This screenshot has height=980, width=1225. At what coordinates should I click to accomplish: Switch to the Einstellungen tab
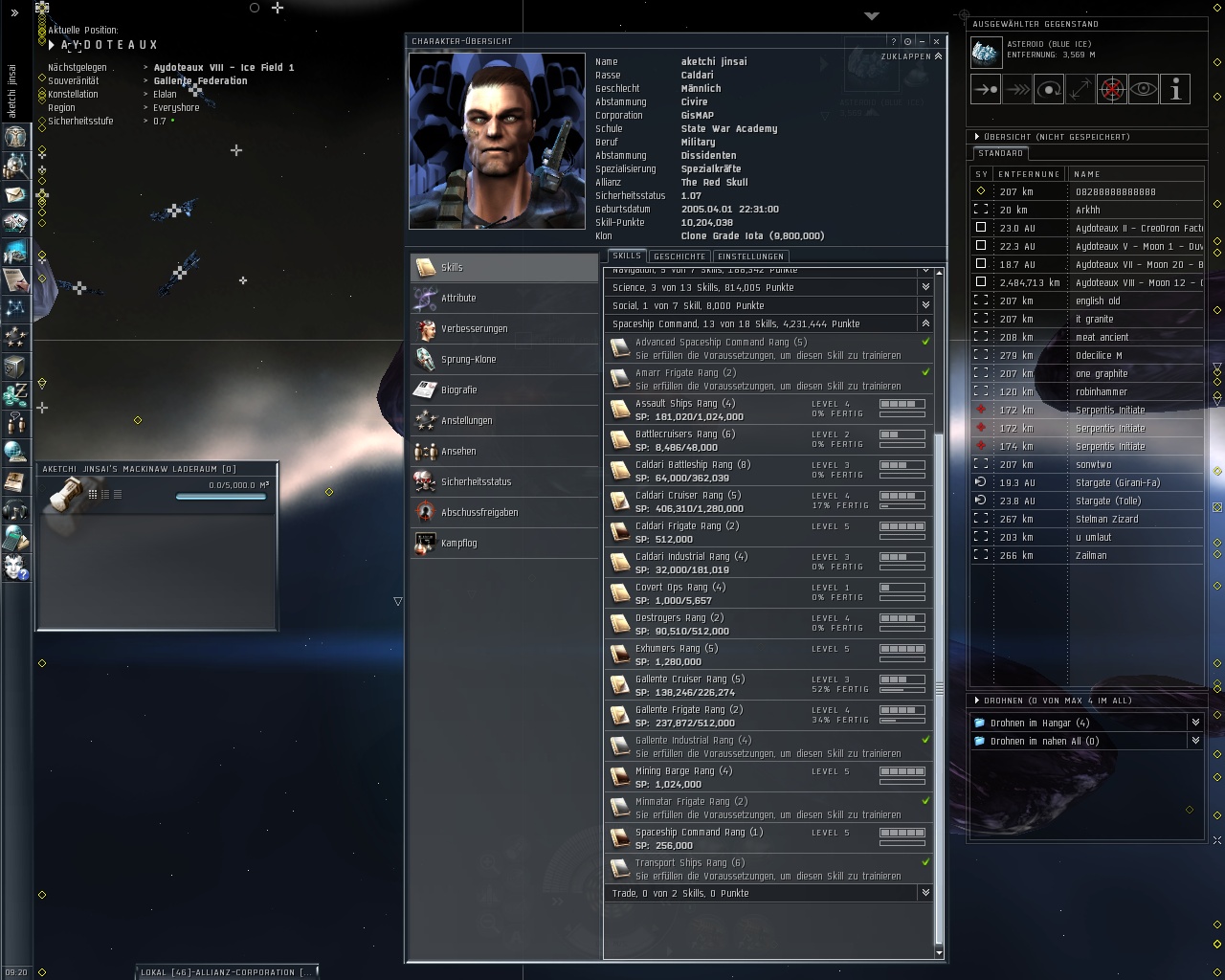[x=750, y=256]
